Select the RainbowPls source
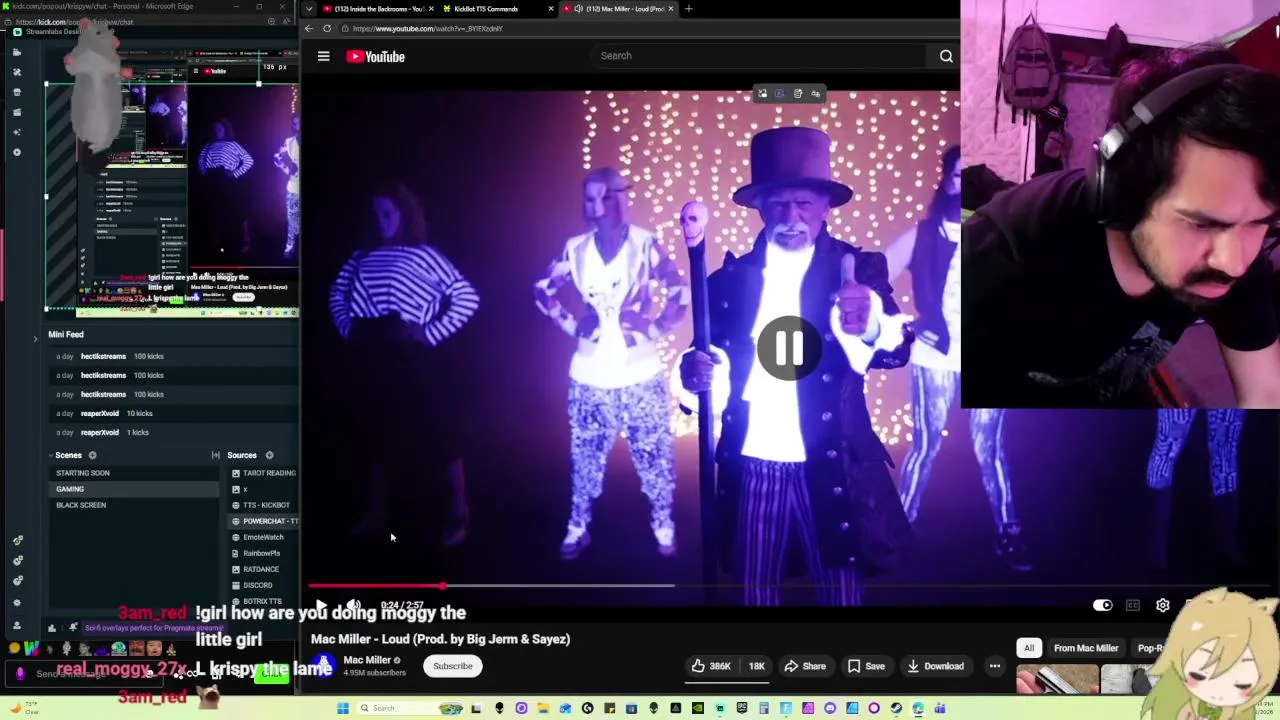This screenshot has height=720, width=1280. click(x=264, y=553)
